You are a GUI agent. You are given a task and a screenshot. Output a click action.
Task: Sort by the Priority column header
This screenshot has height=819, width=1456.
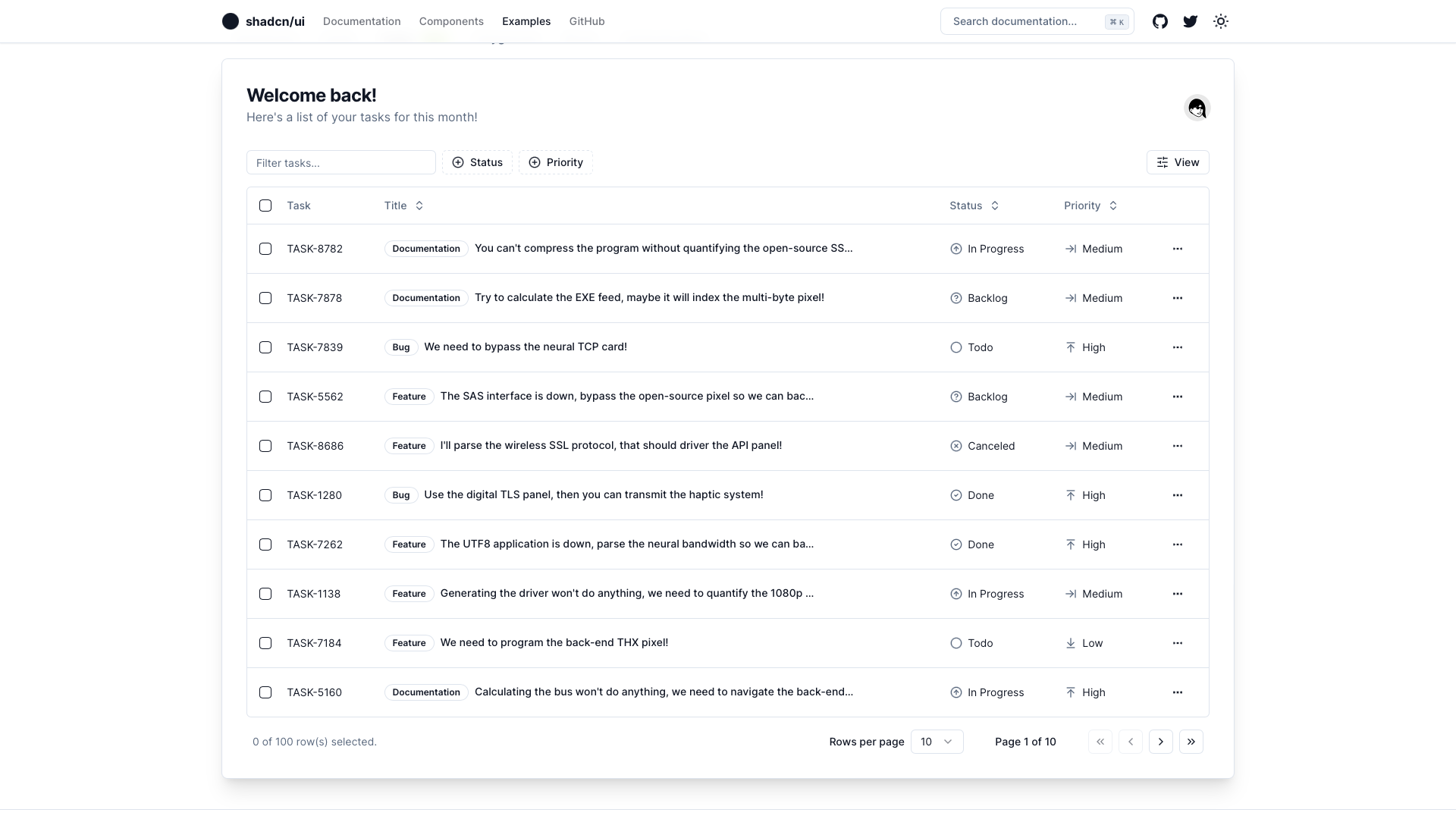[x=1090, y=206]
